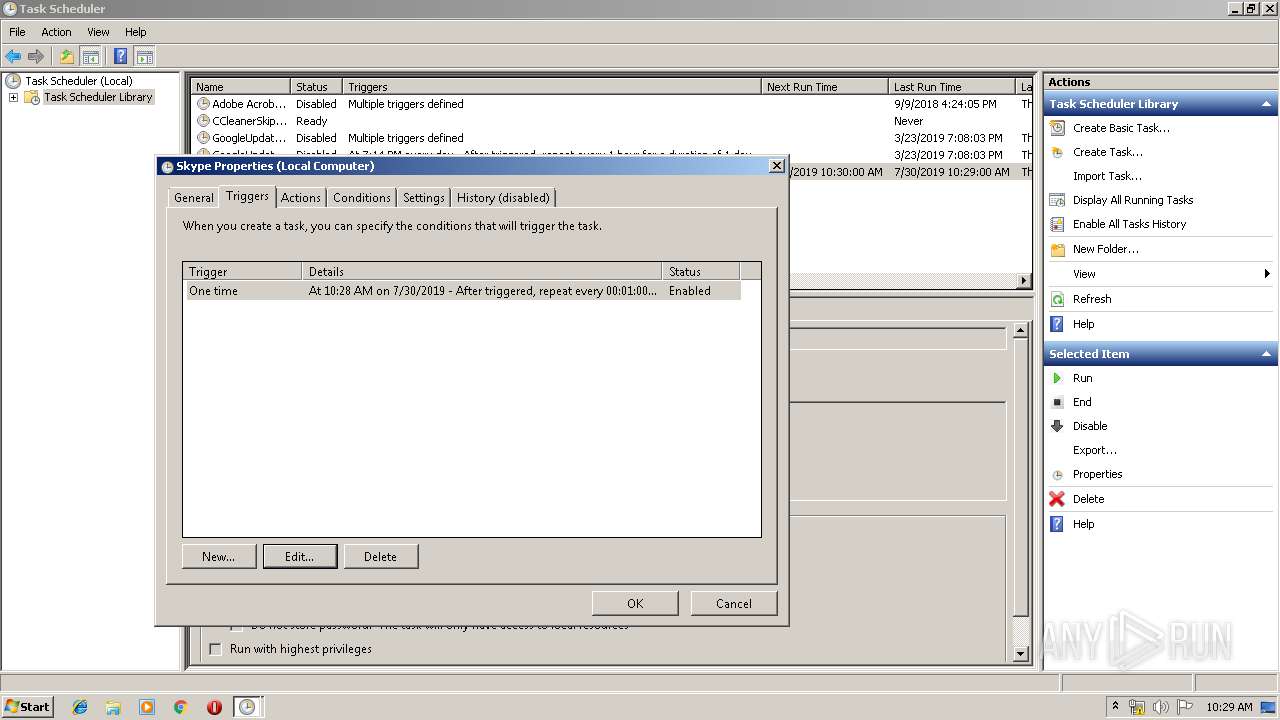Viewport: 1280px width, 720px height.
Task: Sort tasks by Next Run Time header
Action: pos(824,87)
